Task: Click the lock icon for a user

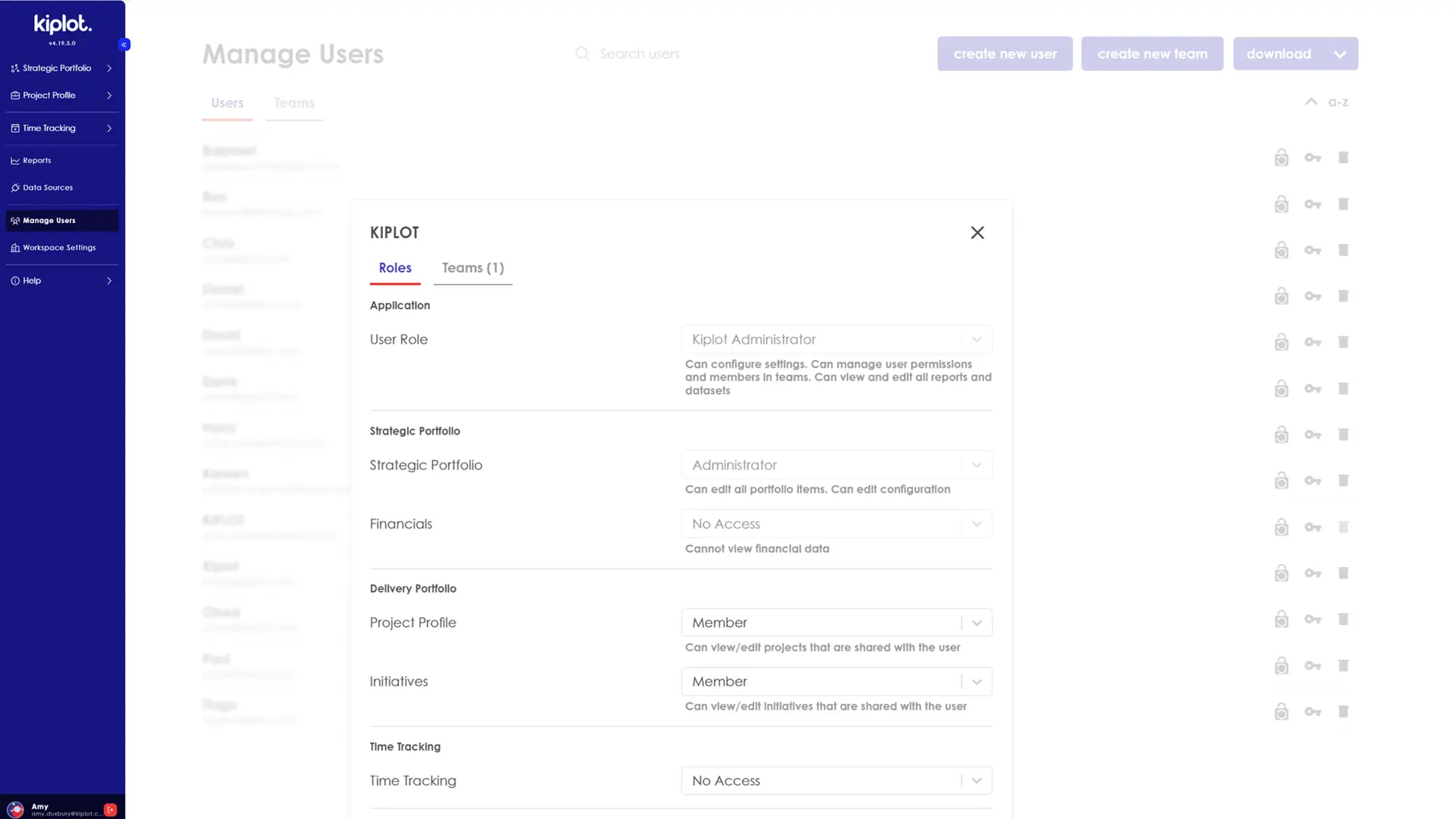Action: click(x=1281, y=157)
